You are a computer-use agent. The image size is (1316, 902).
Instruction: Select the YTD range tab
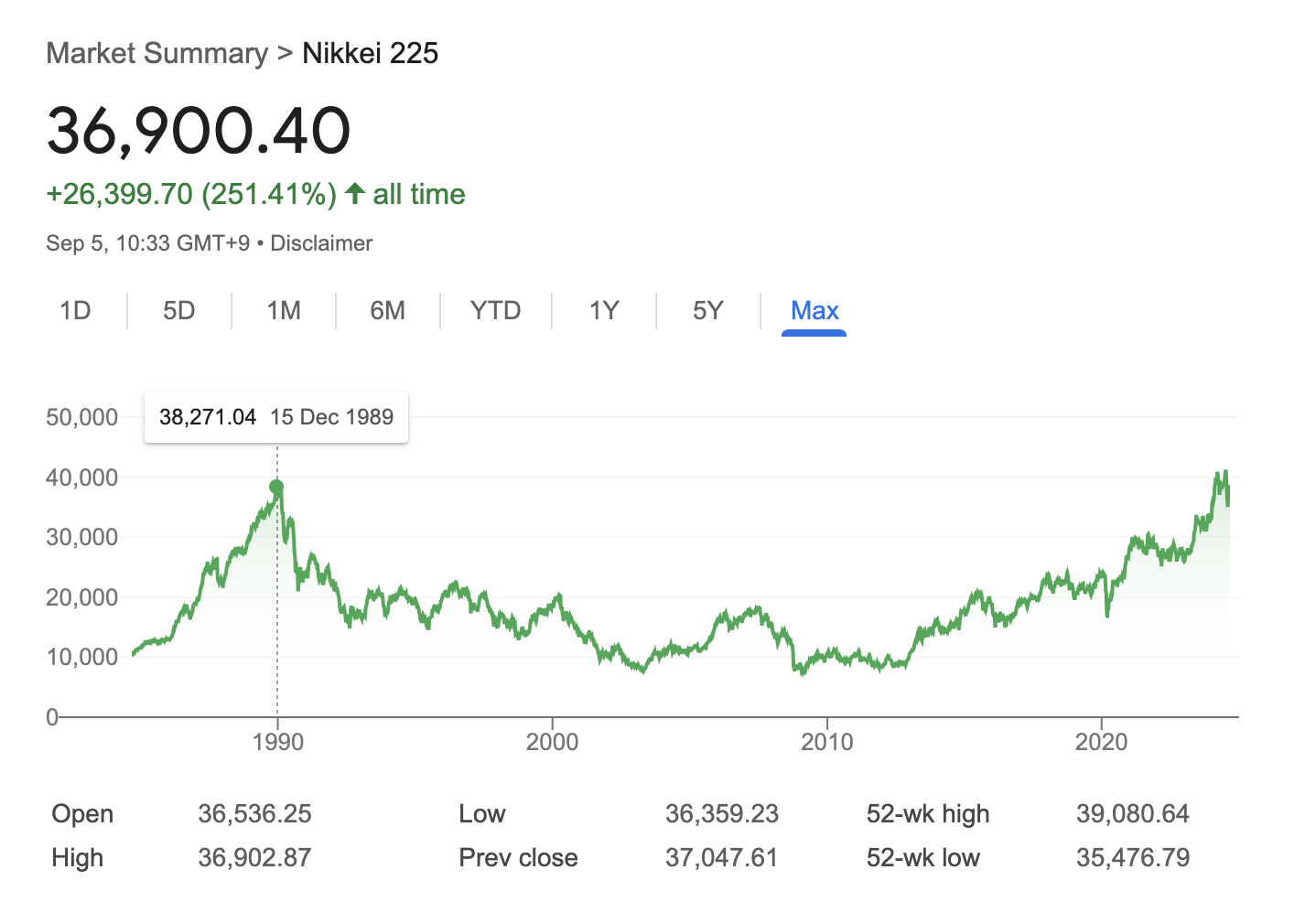(x=495, y=311)
